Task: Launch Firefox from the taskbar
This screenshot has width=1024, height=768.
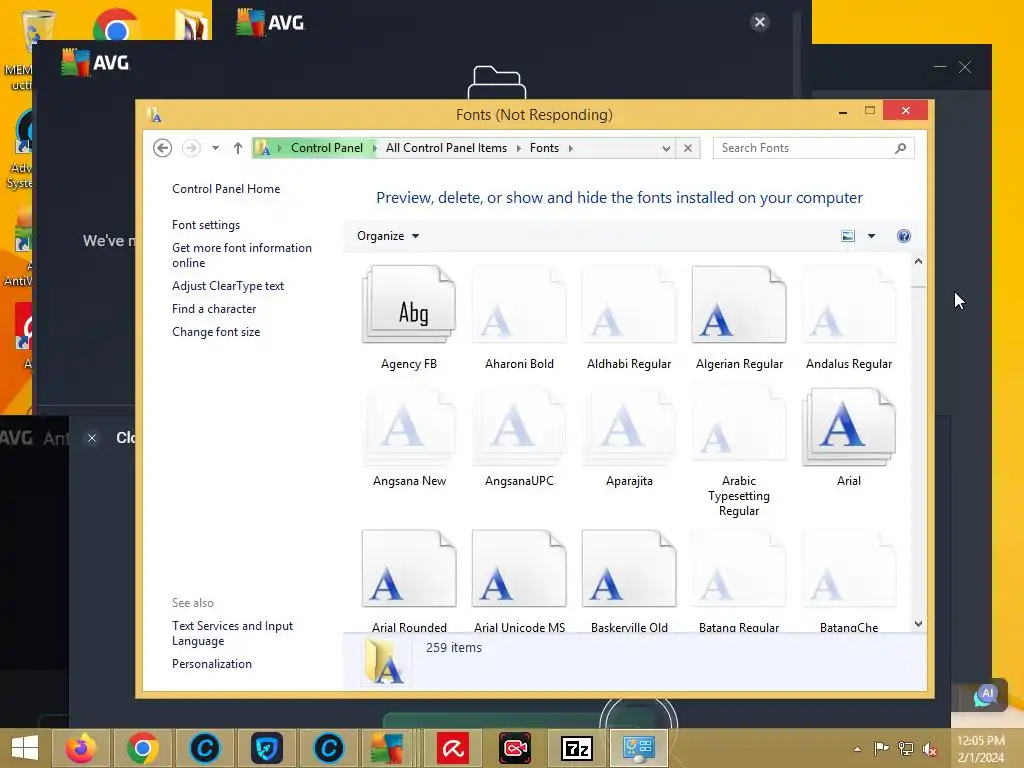Action: [80, 748]
